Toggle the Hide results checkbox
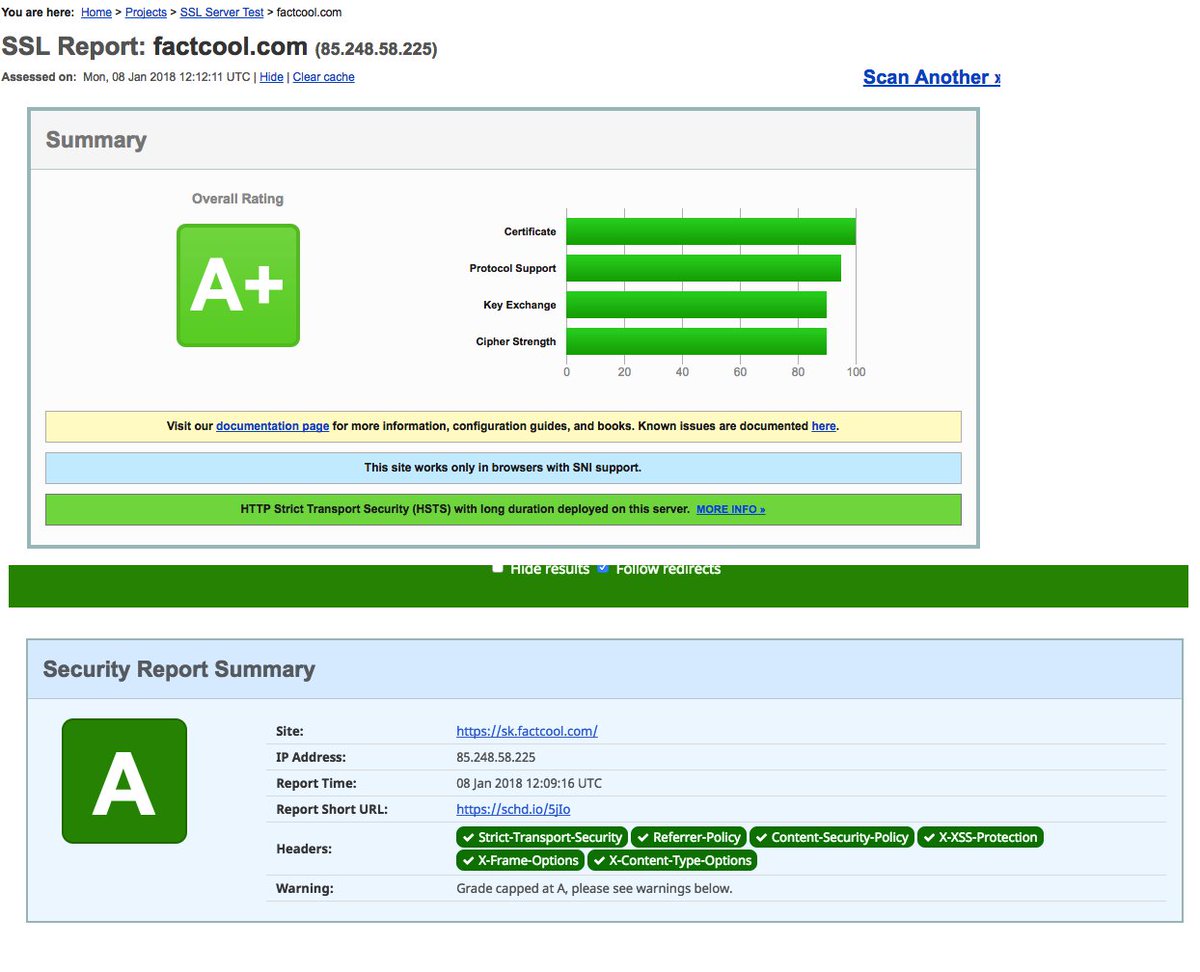The image size is (1200, 972). (x=498, y=568)
